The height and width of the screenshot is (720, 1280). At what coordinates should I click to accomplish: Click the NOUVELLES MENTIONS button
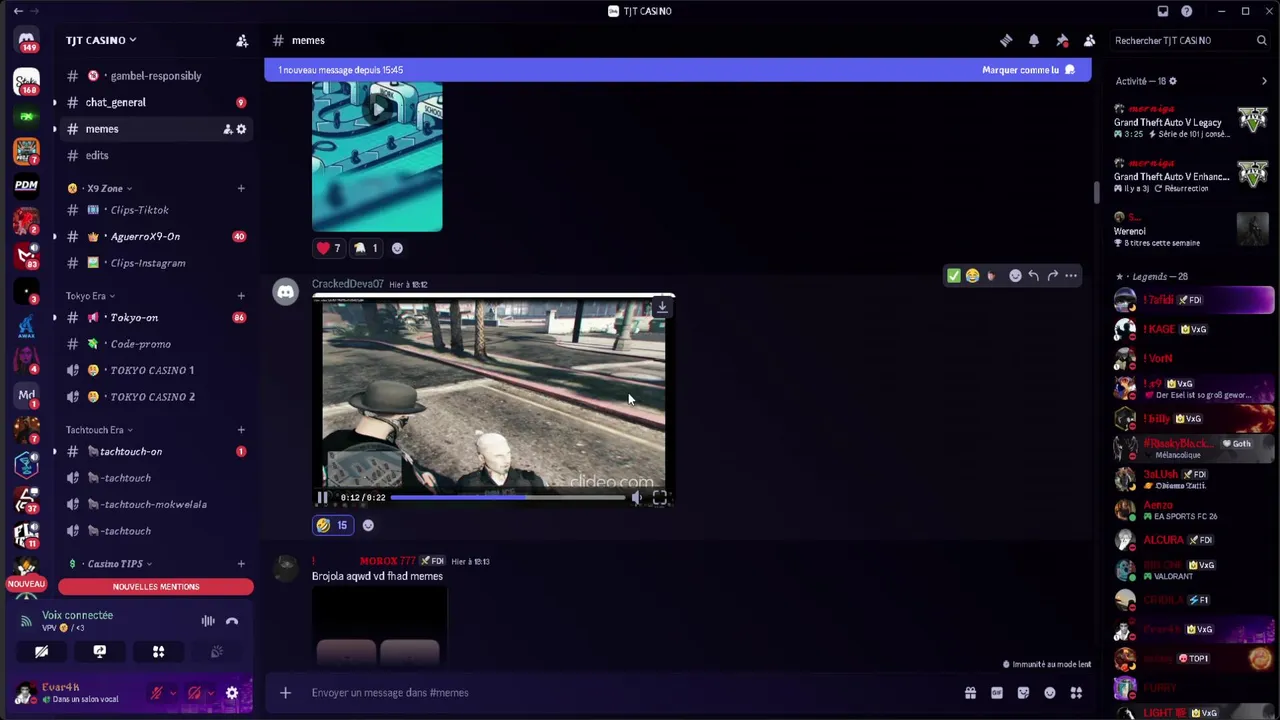pos(156,587)
